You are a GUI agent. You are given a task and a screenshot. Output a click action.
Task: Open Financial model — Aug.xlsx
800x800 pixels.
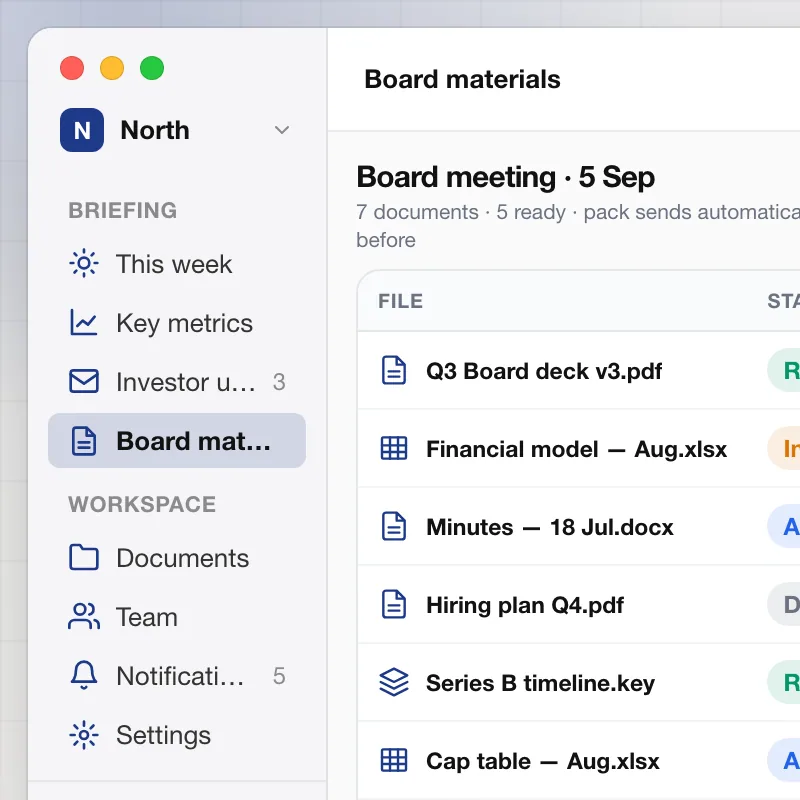click(577, 449)
